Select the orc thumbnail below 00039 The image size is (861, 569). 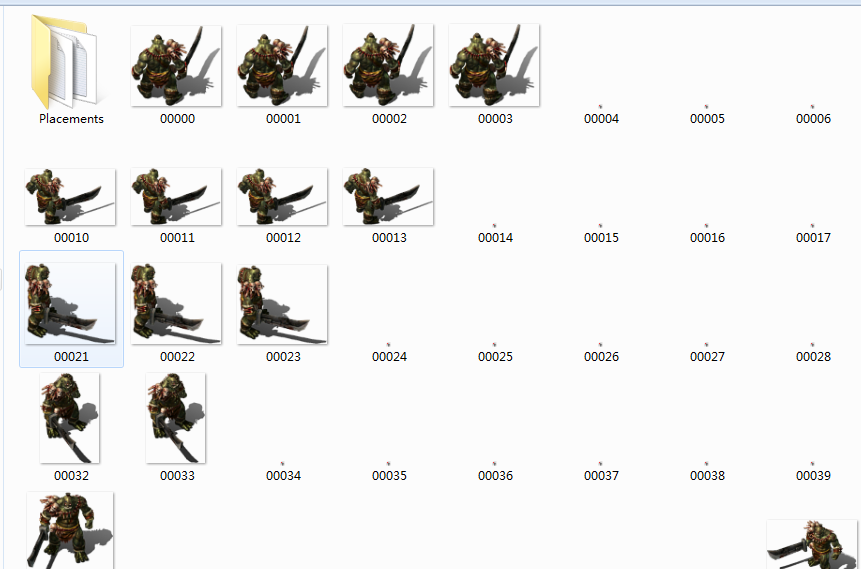(812, 544)
